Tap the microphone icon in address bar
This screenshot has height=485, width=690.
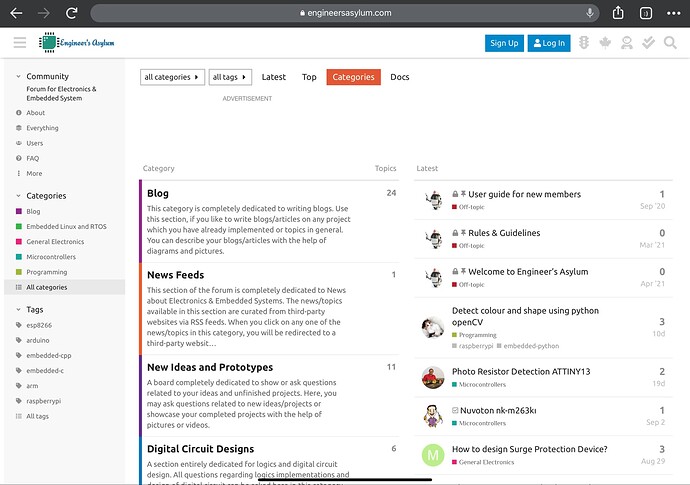tap(590, 13)
